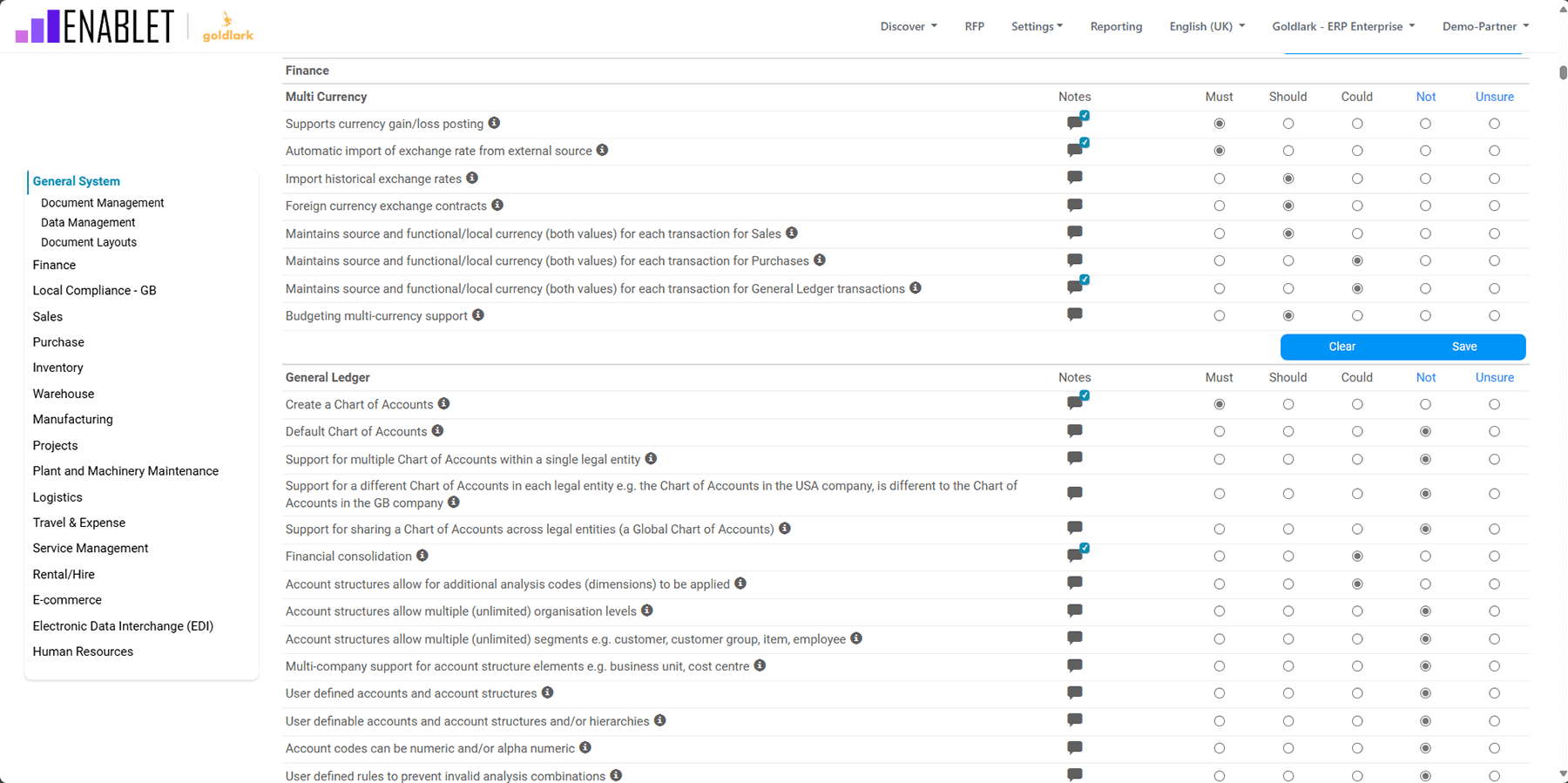Screen dimensions: 1568x783
Task: Open notes icon for Financial consolidation row
Action: click(1075, 556)
